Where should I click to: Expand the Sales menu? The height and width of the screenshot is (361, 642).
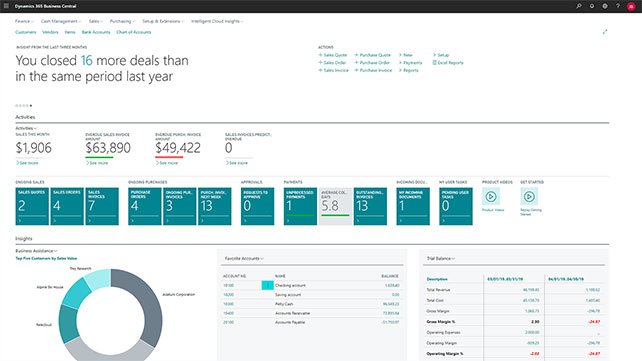(x=95, y=21)
